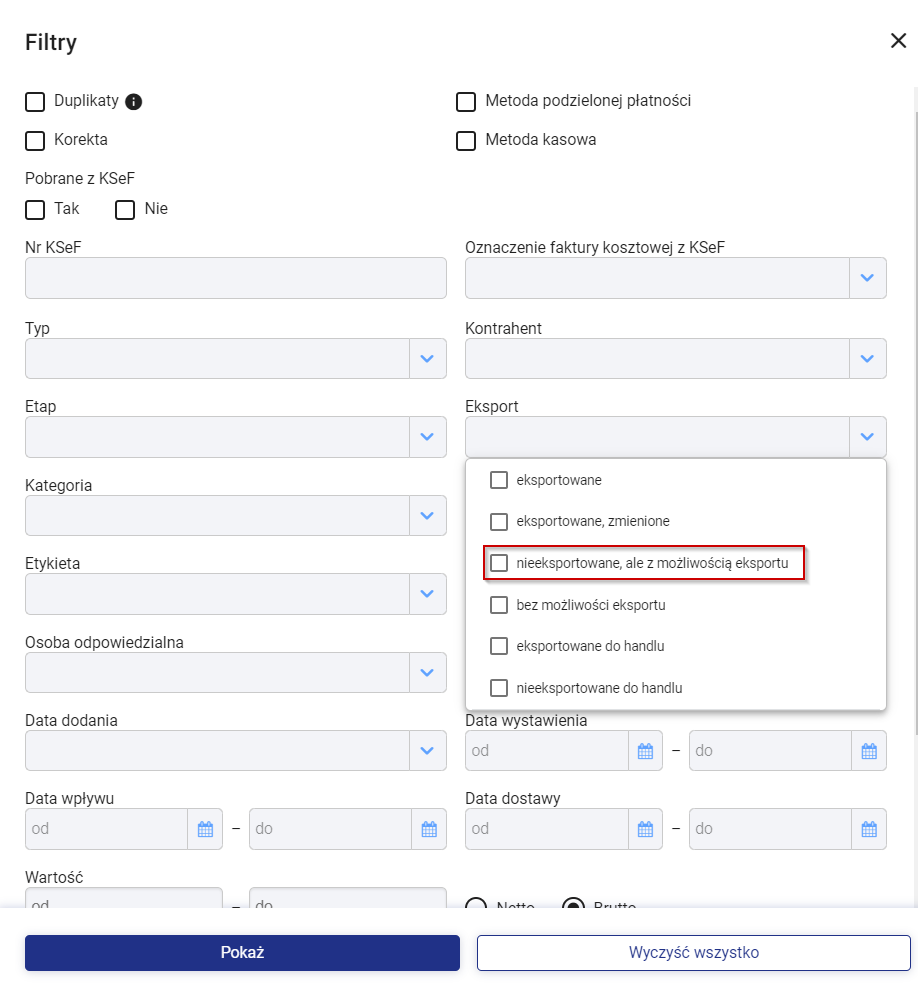The height and width of the screenshot is (988, 918).
Task: Click the Pokaż button
Action: 243,952
